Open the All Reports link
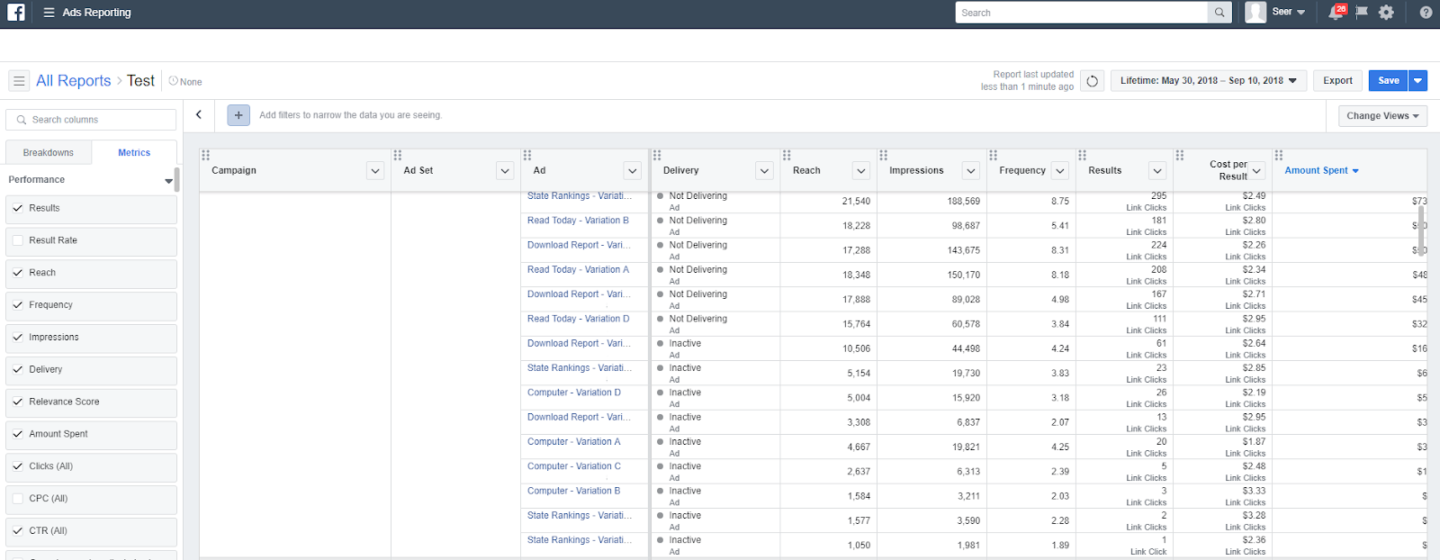The height and width of the screenshot is (560, 1440). point(72,81)
